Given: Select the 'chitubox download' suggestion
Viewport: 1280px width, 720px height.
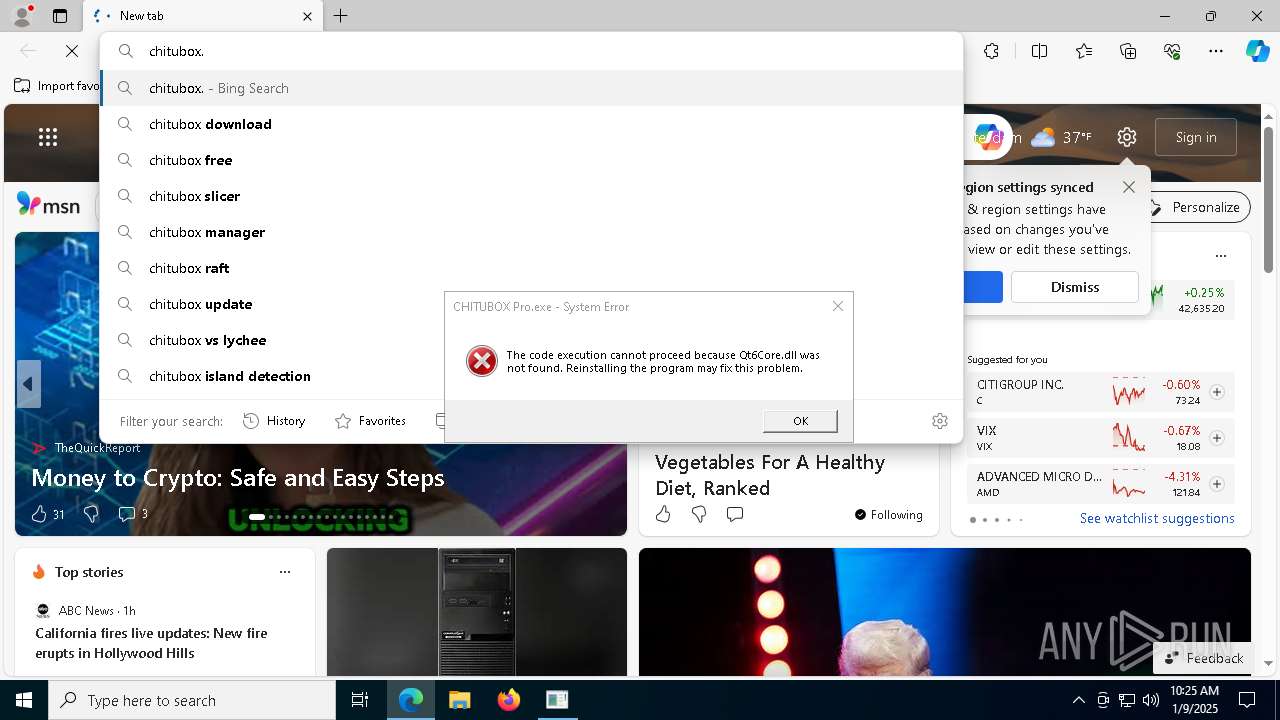Looking at the screenshot, I should (531, 124).
